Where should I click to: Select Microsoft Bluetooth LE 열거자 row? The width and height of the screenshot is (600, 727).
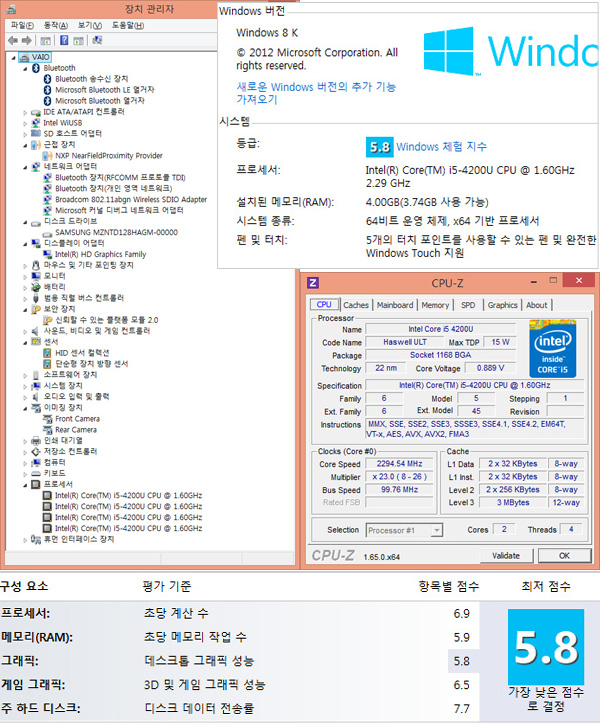click(x=104, y=90)
